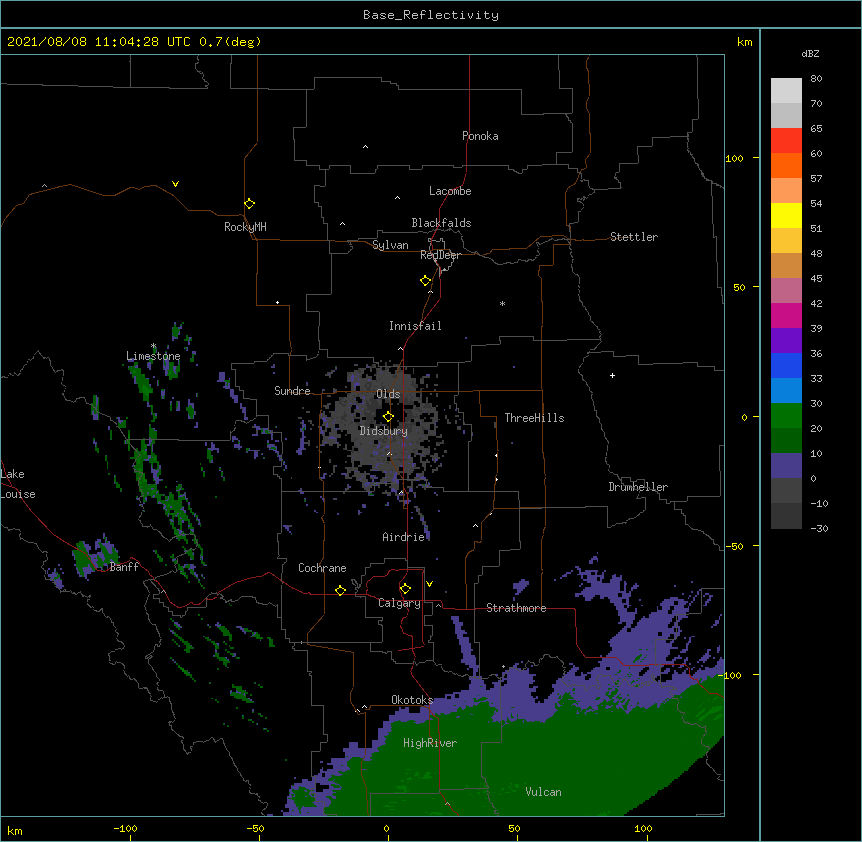Select the Drumheller label
Viewport: 862px width, 842px height.
638,487
